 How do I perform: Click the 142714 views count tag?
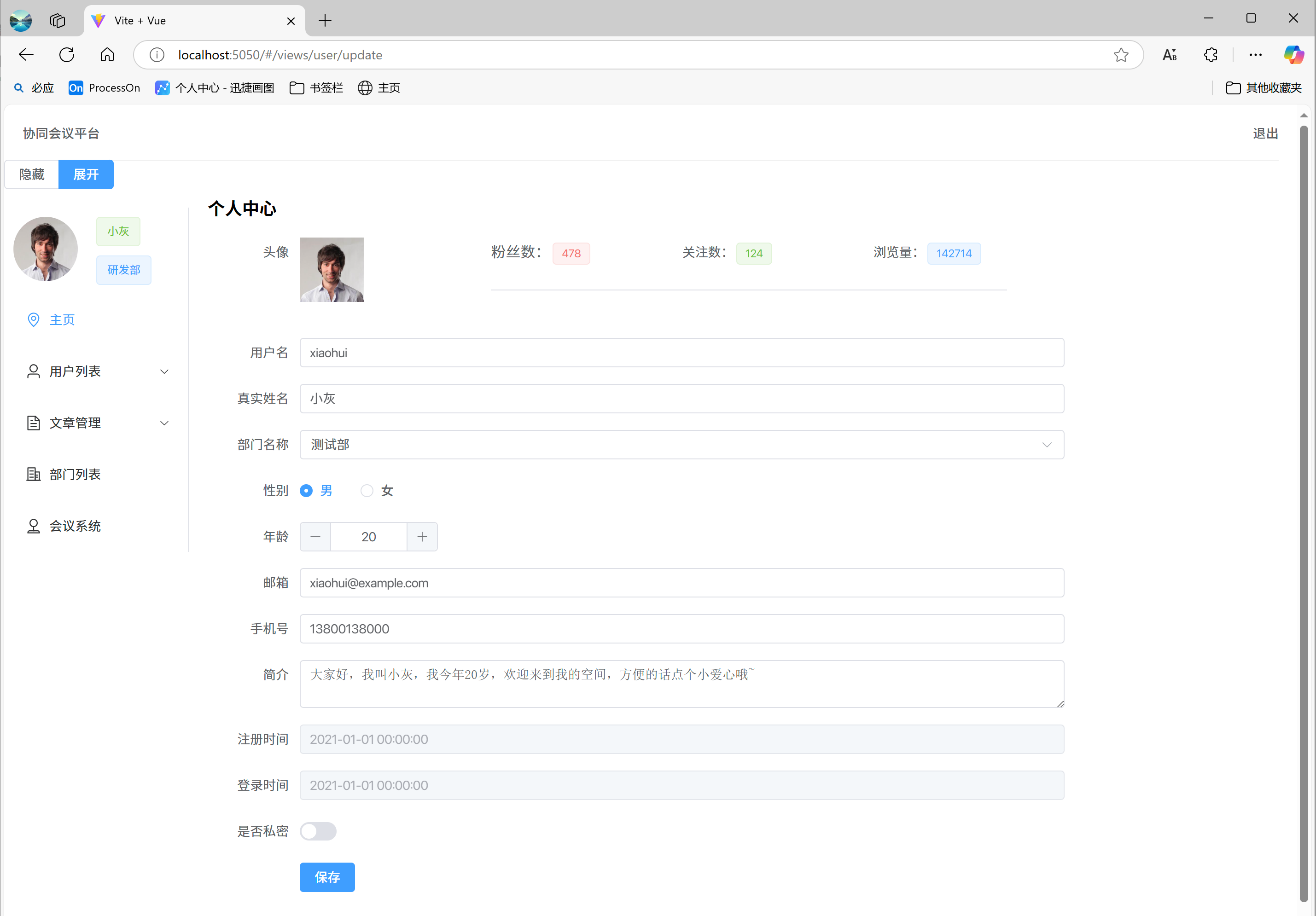tap(954, 253)
